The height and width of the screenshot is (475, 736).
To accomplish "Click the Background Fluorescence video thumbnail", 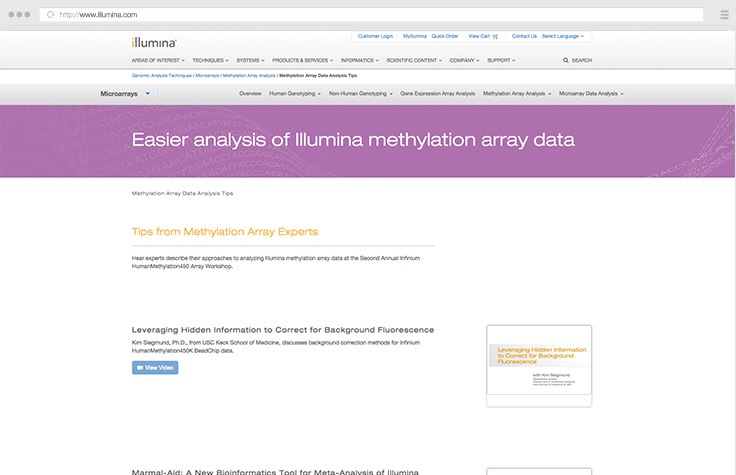I will [x=539, y=365].
